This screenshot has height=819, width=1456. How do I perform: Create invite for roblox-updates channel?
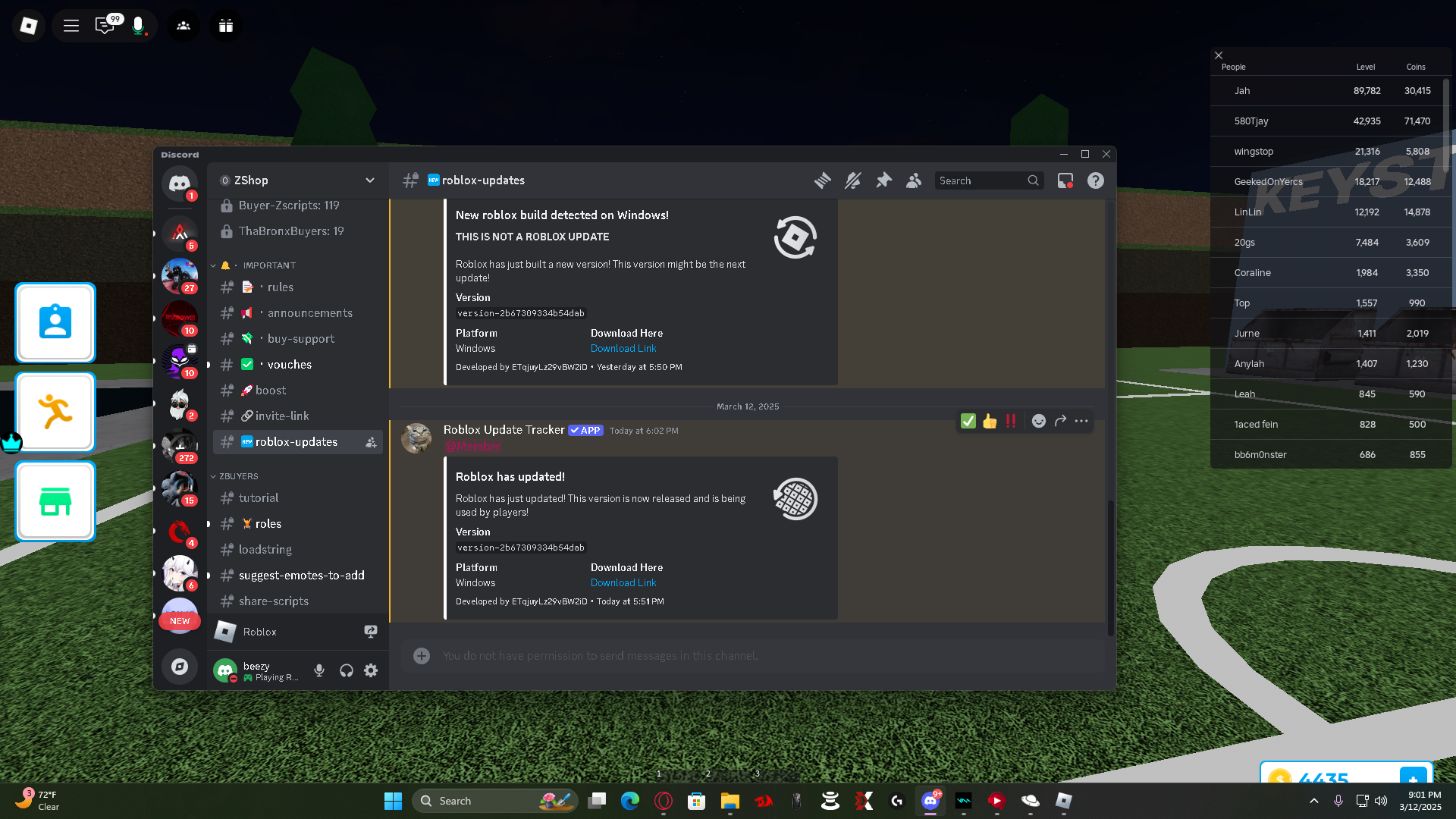[x=371, y=442]
